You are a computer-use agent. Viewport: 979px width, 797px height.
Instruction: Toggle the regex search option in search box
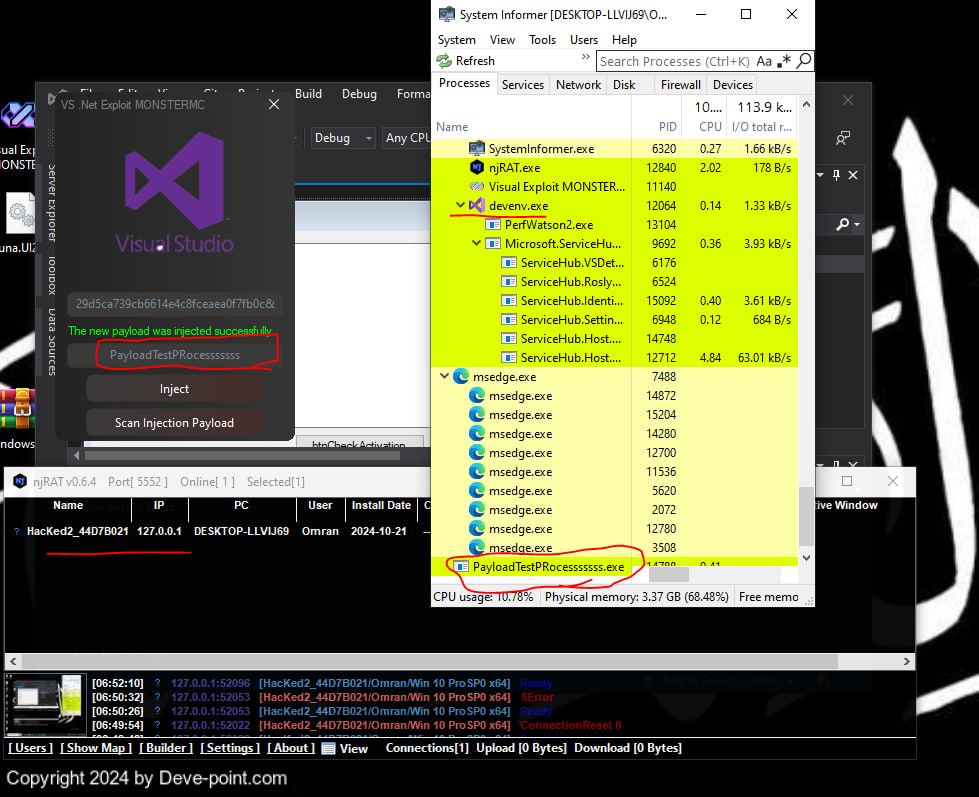(x=784, y=61)
